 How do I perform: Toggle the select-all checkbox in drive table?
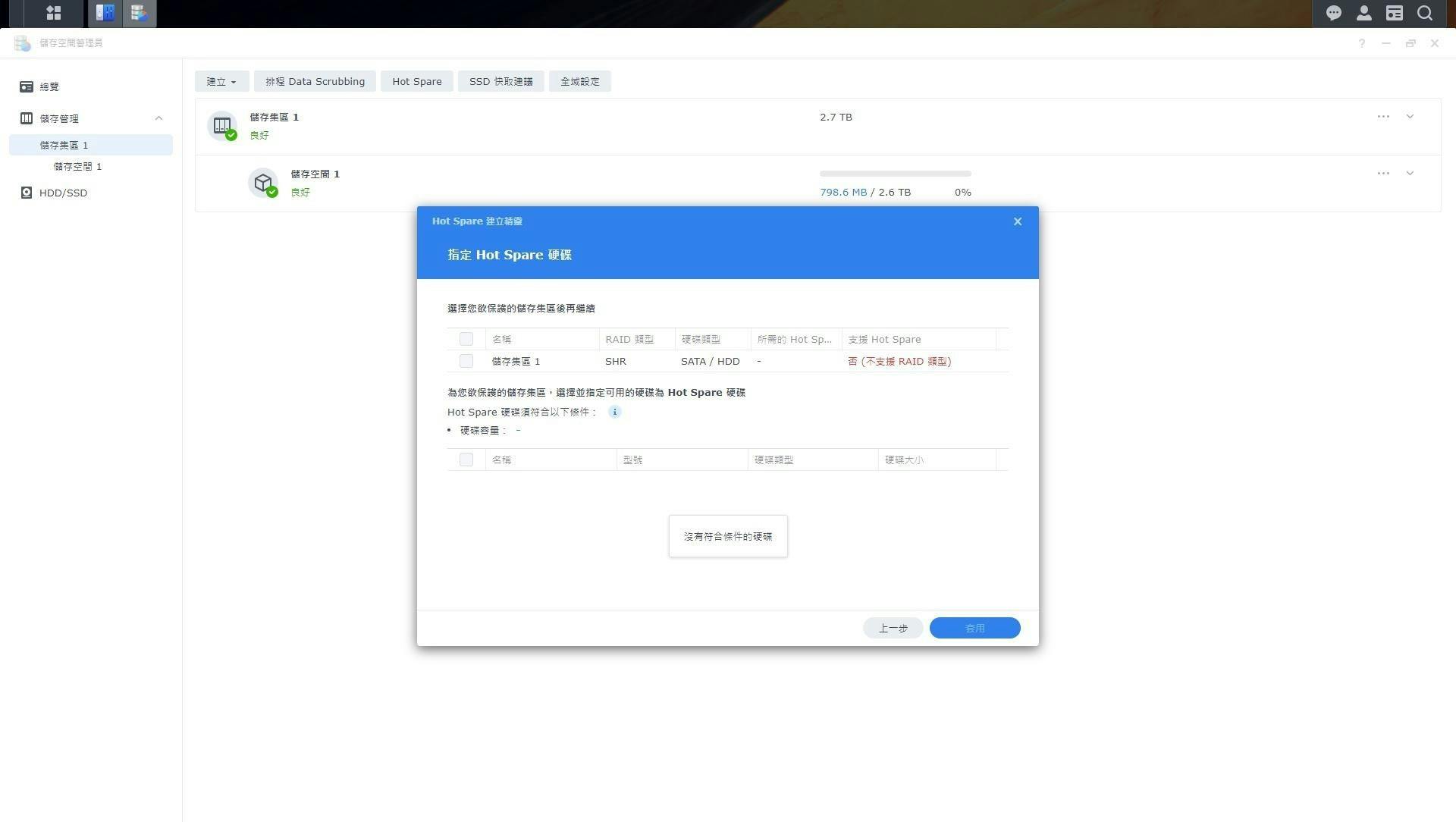[466, 460]
